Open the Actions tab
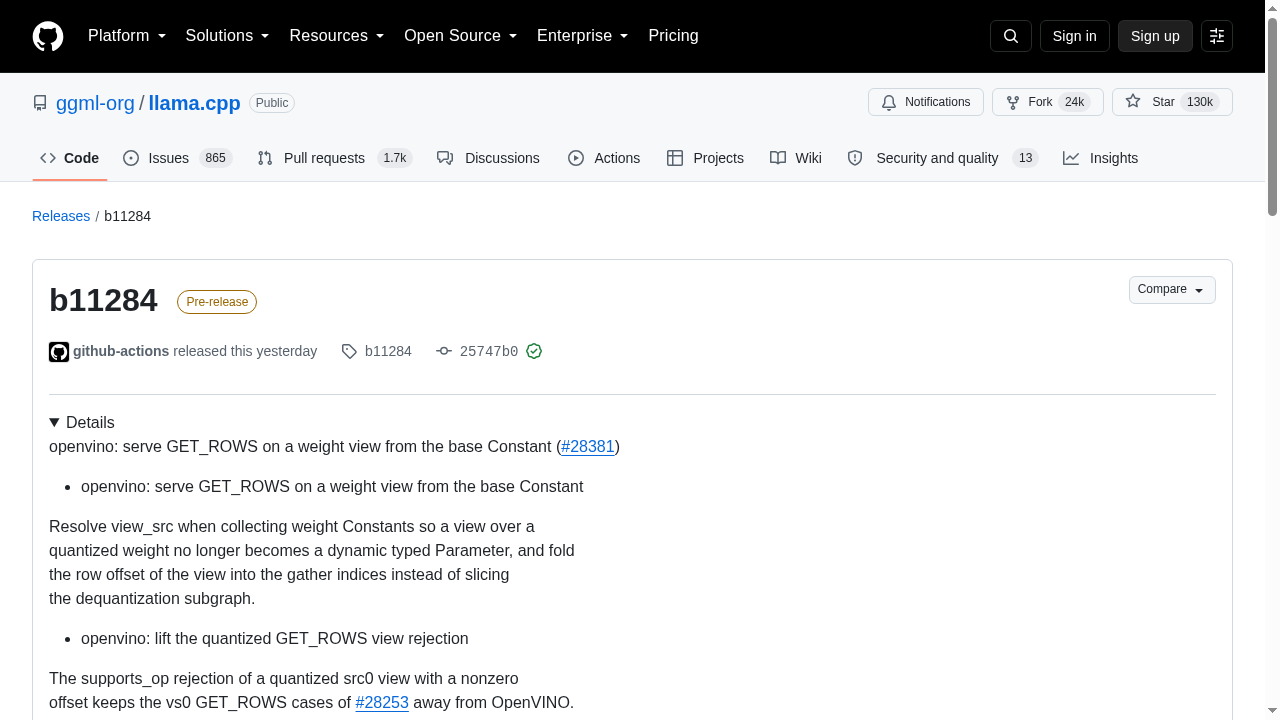 pyautogui.click(x=604, y=158)
